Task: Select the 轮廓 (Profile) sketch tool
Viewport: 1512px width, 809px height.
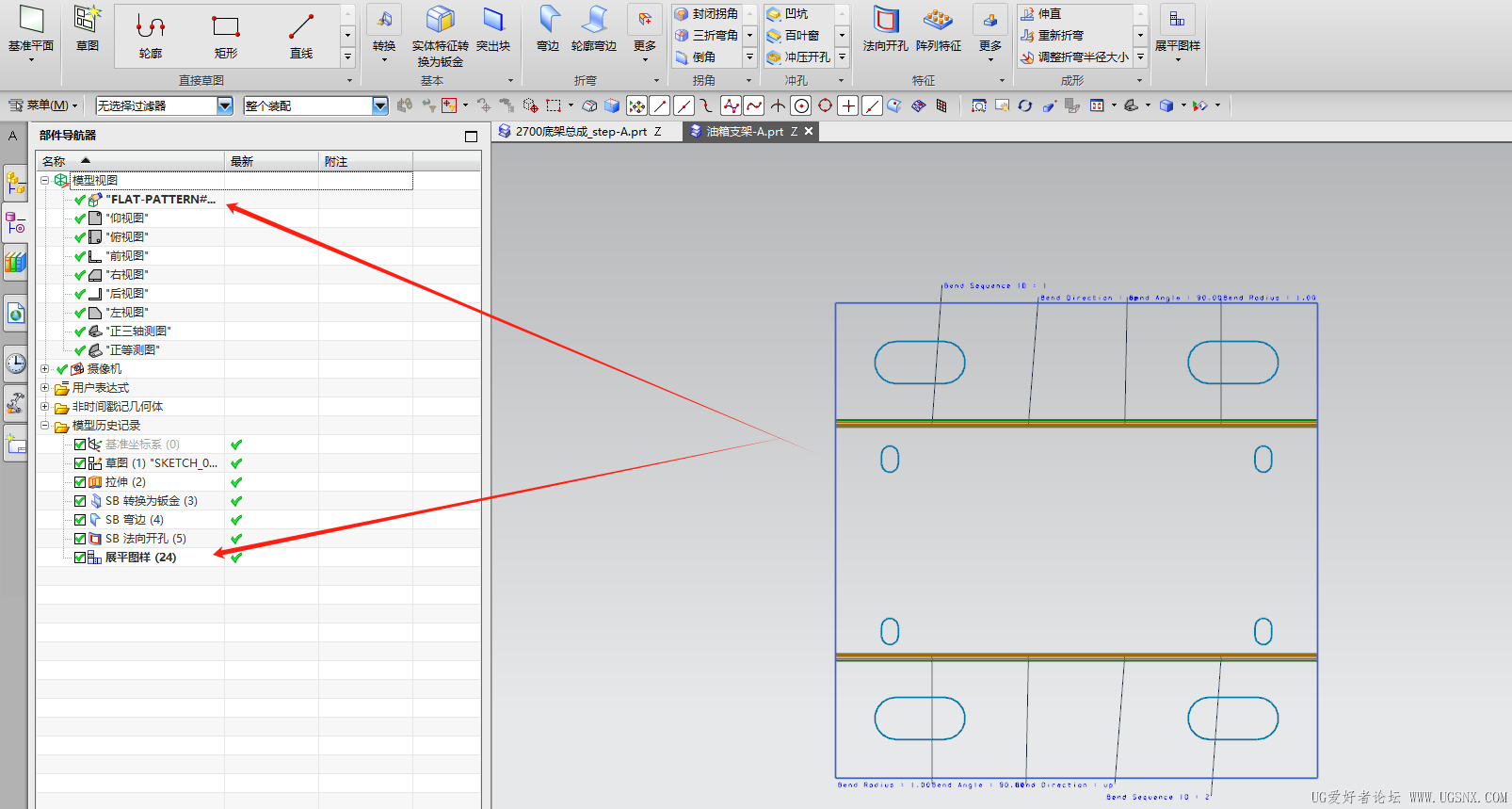Action: pyautogui.click(x=151, y=36)
